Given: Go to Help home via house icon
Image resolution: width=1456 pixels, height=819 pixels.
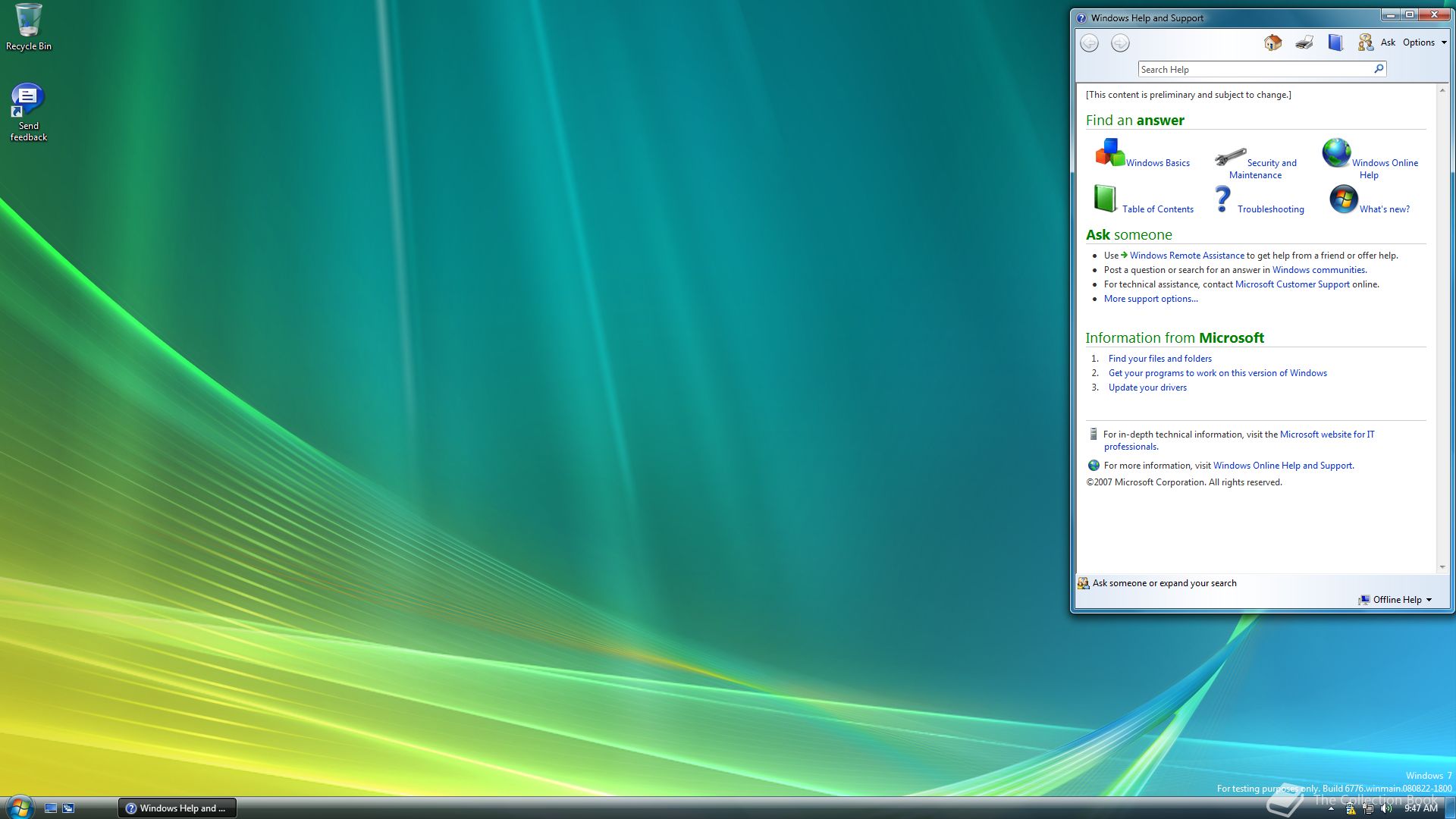Looking at the screenshot, I should [1272, 42].
